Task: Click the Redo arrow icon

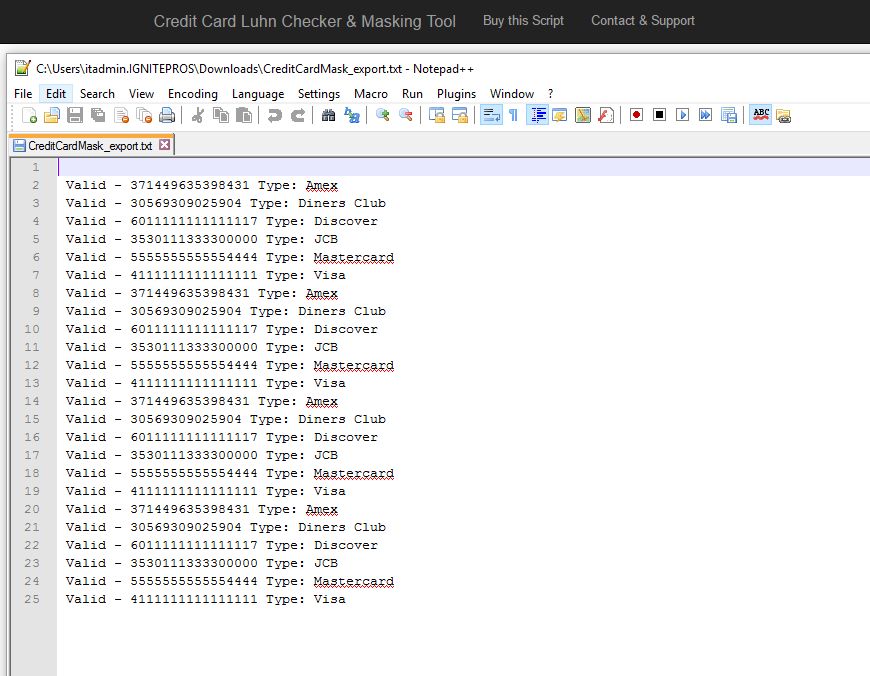Action: [298, 115]
